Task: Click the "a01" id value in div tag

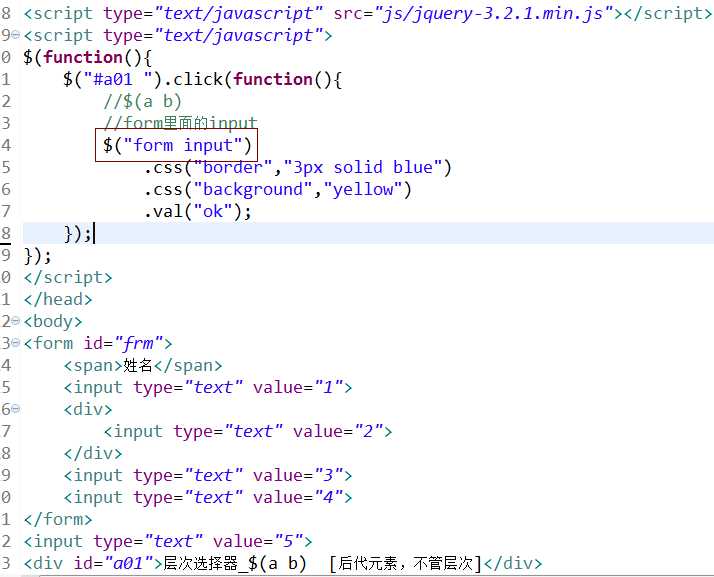Action: (128, 563)
